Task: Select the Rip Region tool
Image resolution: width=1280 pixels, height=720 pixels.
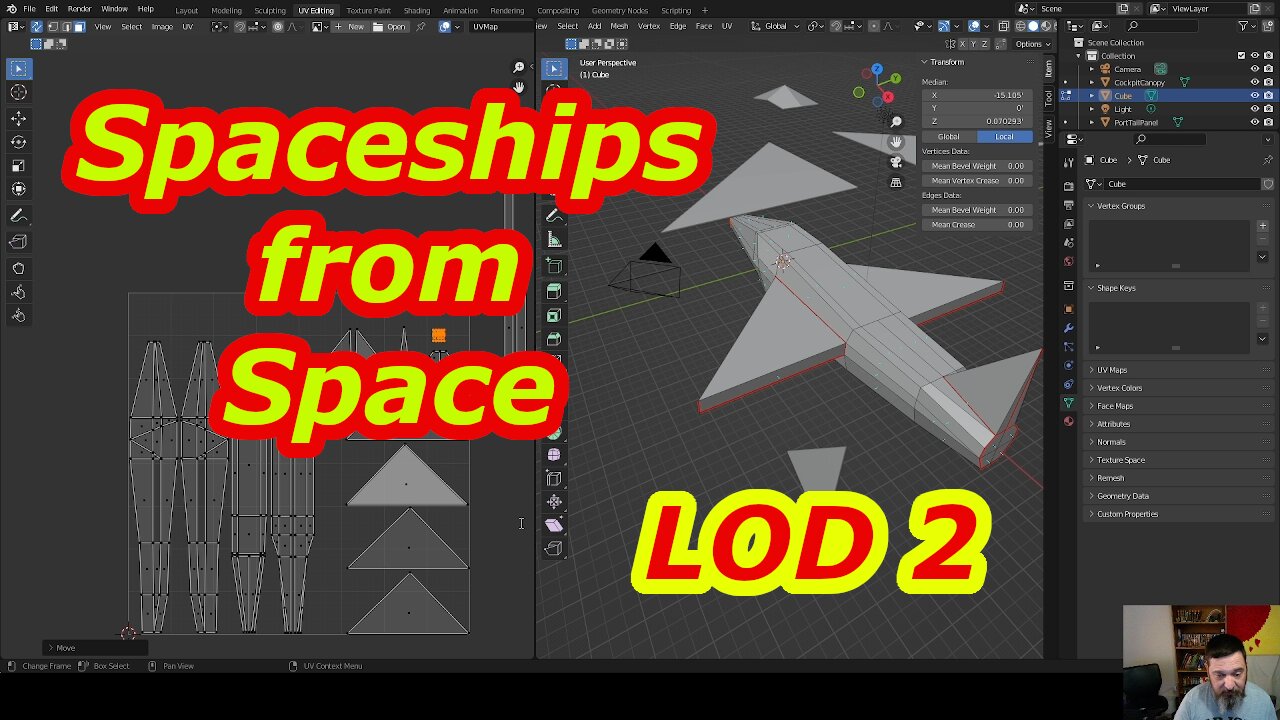Action: coord(554,548)
